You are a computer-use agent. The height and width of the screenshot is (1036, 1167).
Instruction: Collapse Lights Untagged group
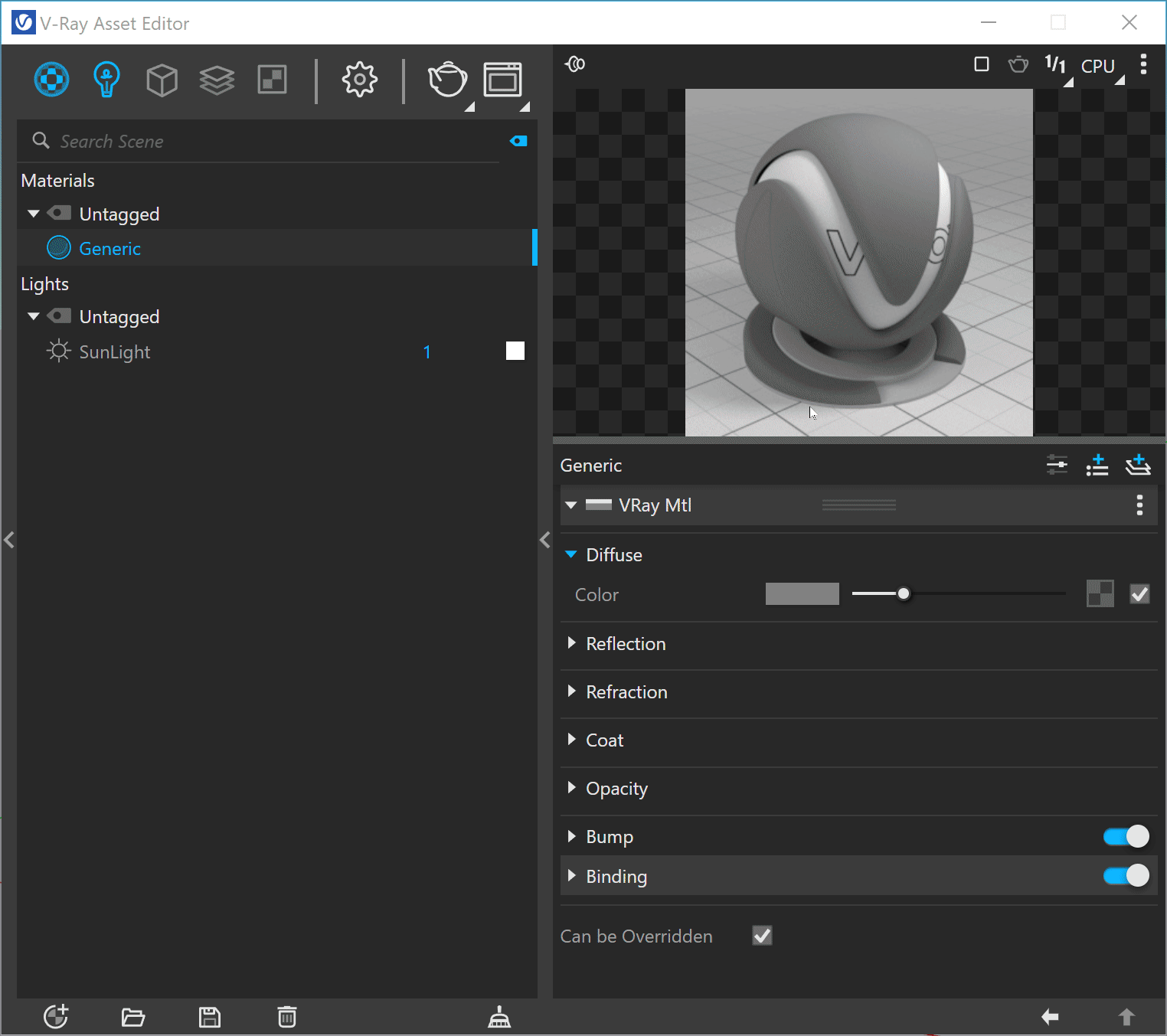(34, 316)
